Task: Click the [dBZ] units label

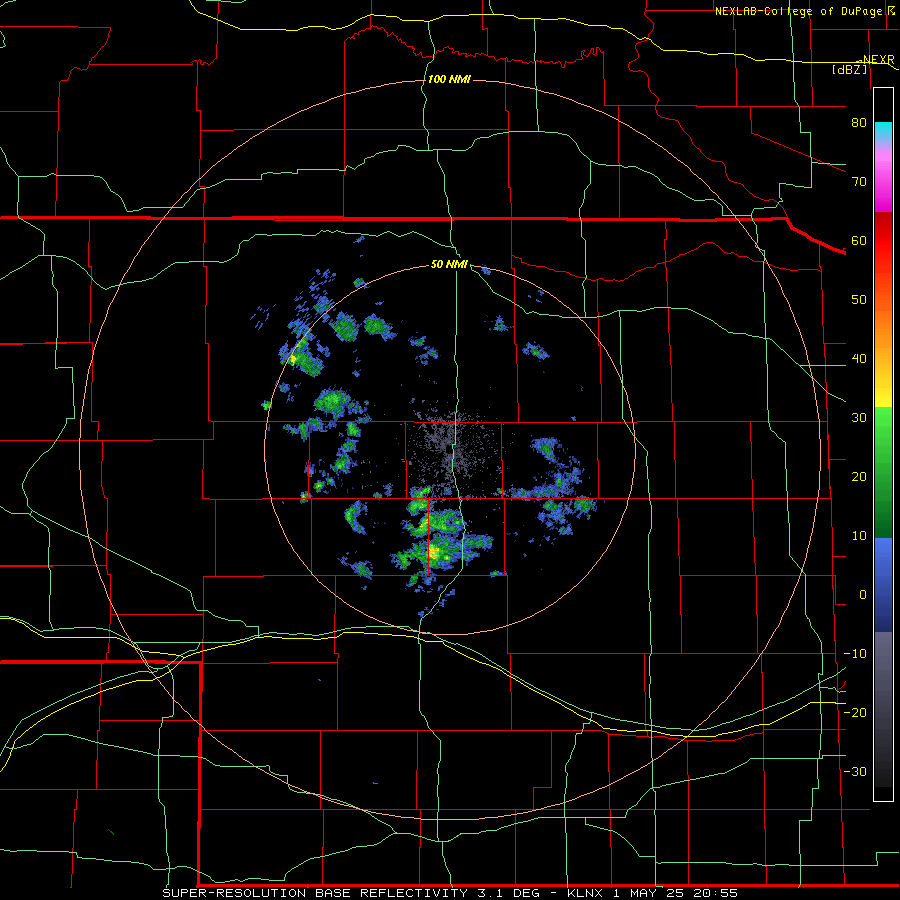Action: tap(849, 69)
